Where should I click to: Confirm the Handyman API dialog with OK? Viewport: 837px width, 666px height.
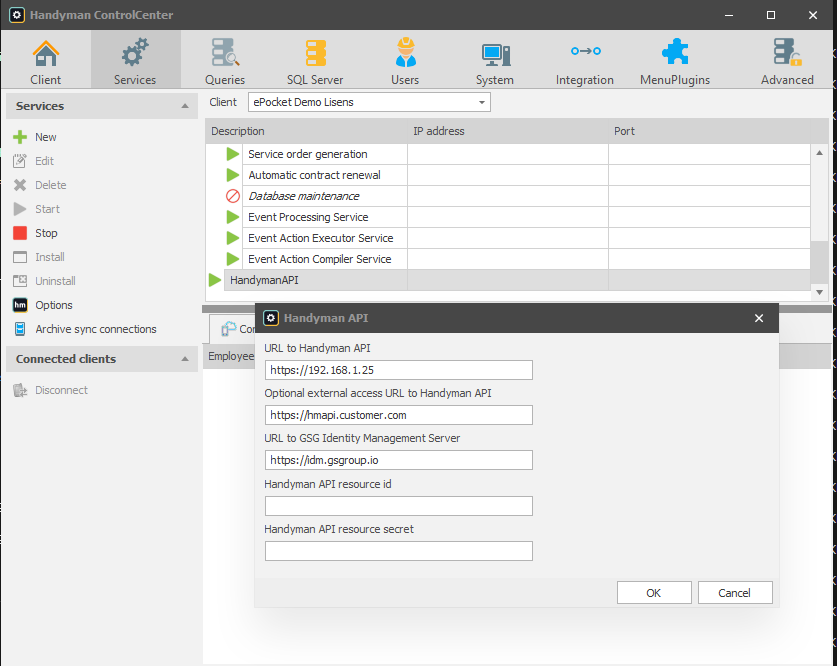click(654, 593)
